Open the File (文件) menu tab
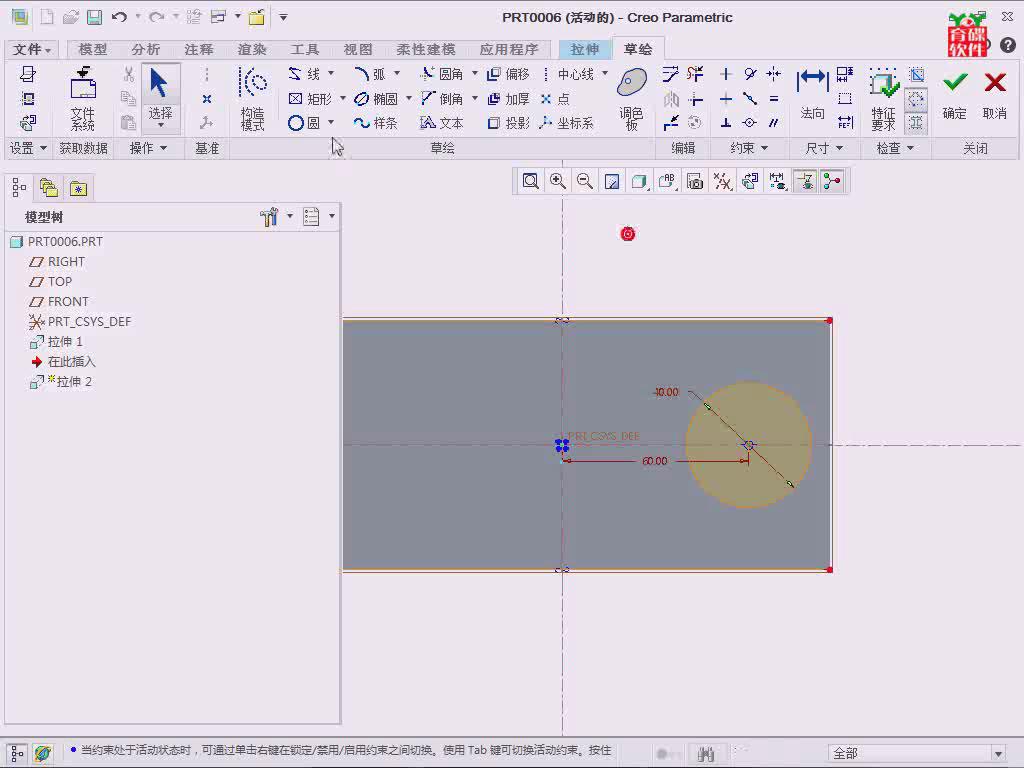This screenshot has height=768, width=1024. 31,50
